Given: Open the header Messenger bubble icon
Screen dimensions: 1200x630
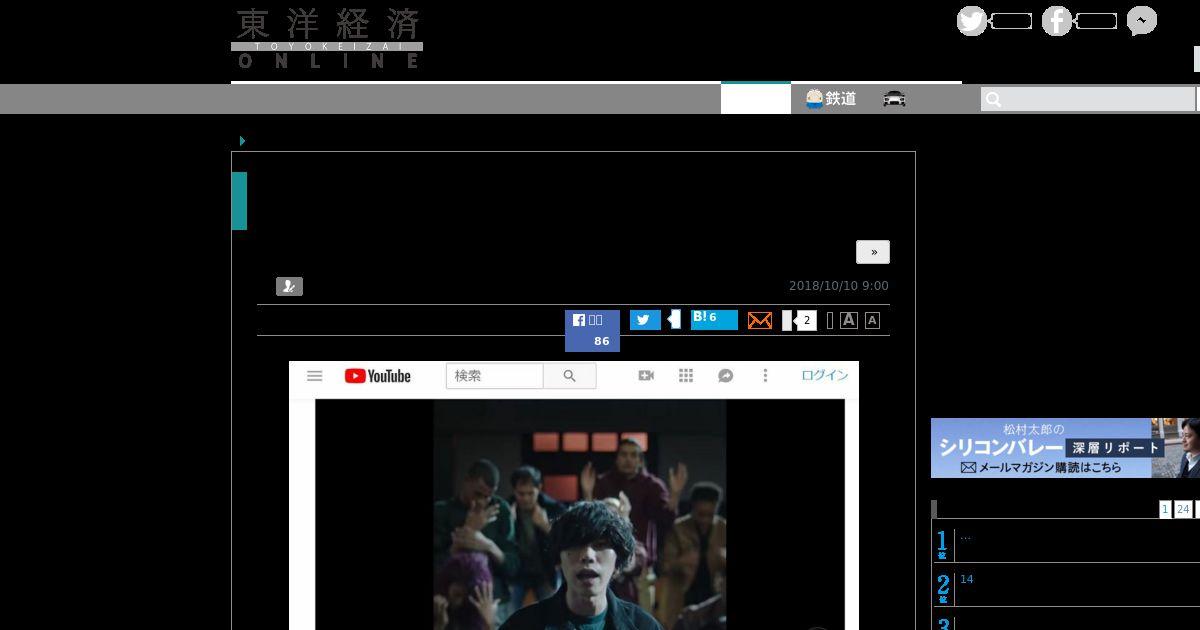Looking at the screenshot, I should pos(1142,21).
